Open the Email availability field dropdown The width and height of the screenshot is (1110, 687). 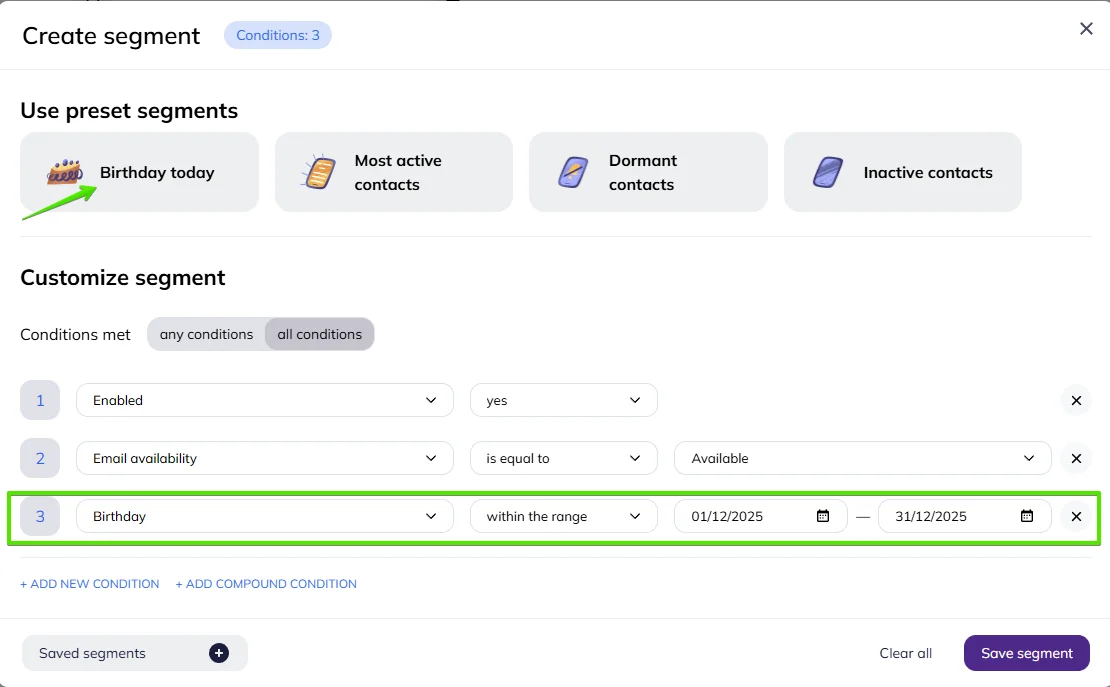pos(265,458)
